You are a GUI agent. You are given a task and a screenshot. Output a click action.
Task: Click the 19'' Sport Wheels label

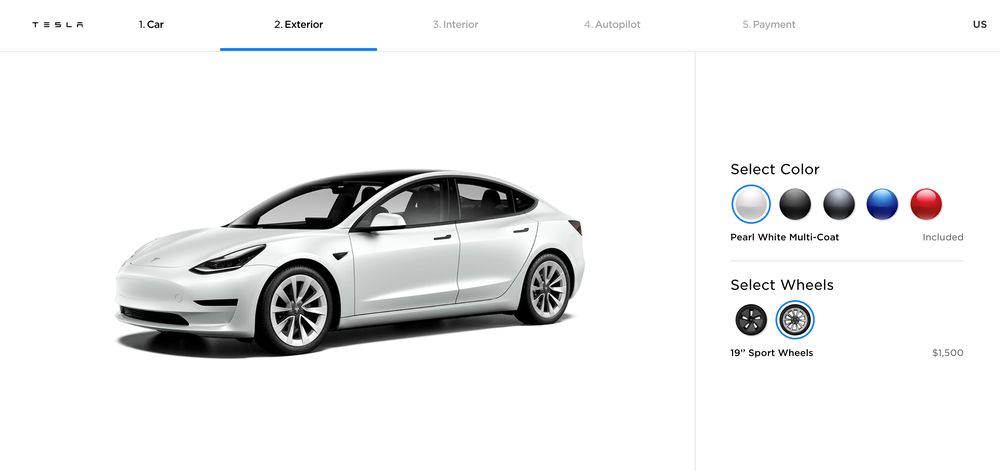point(772,353)
